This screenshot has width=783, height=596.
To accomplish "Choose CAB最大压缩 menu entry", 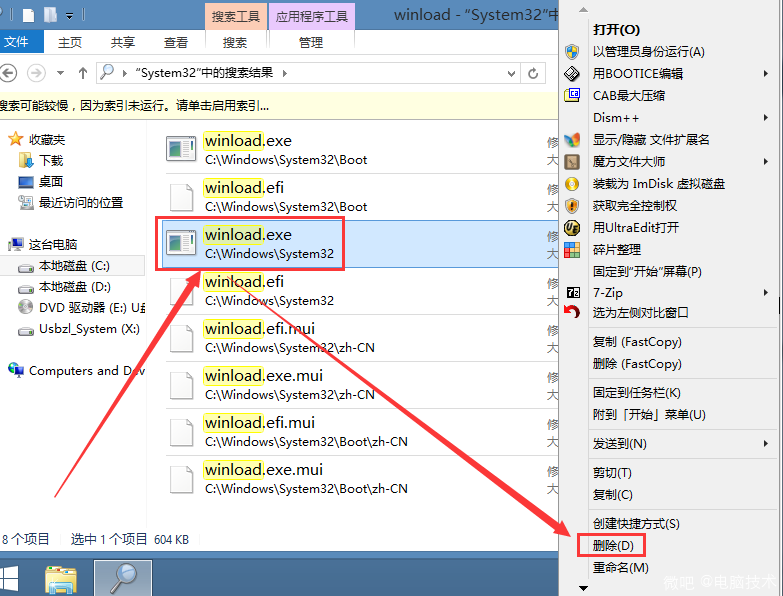I will click(629, 95).
